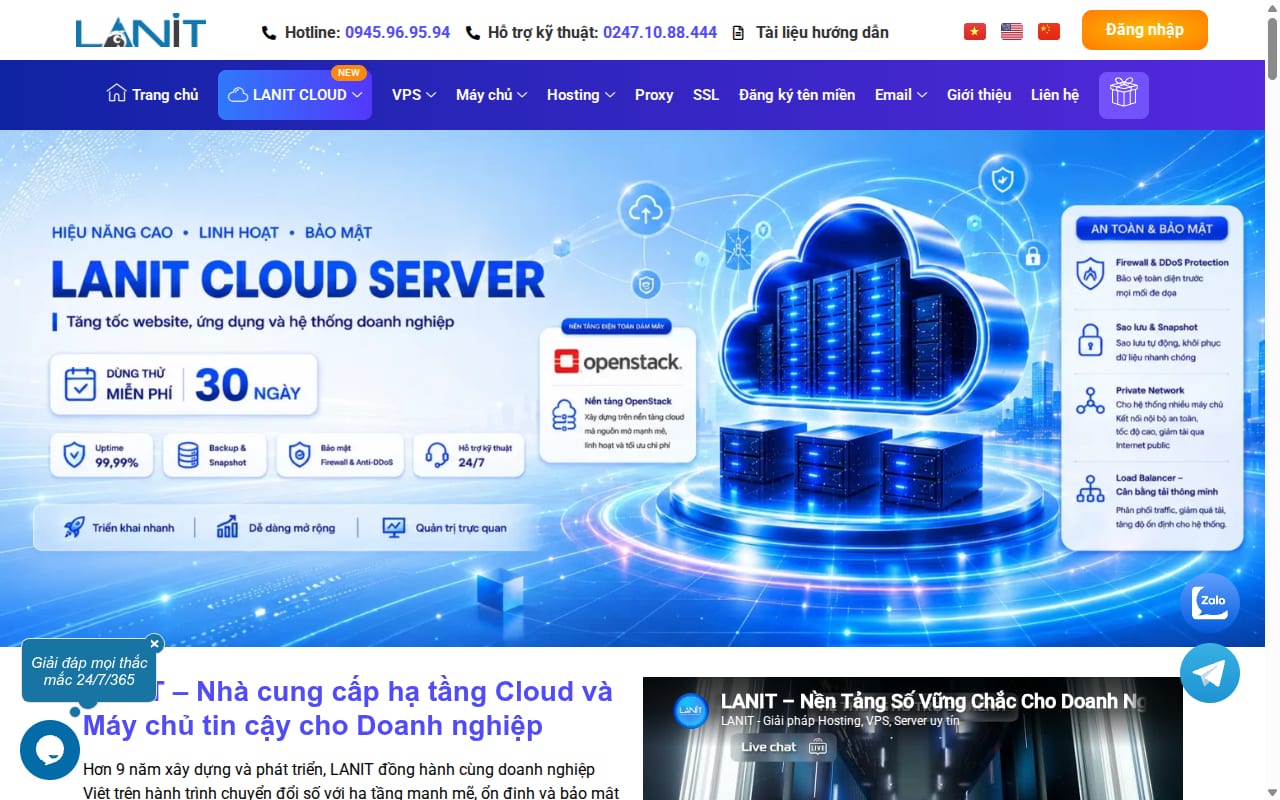Open the gift box promotions icon

[x=1124, y=95]
